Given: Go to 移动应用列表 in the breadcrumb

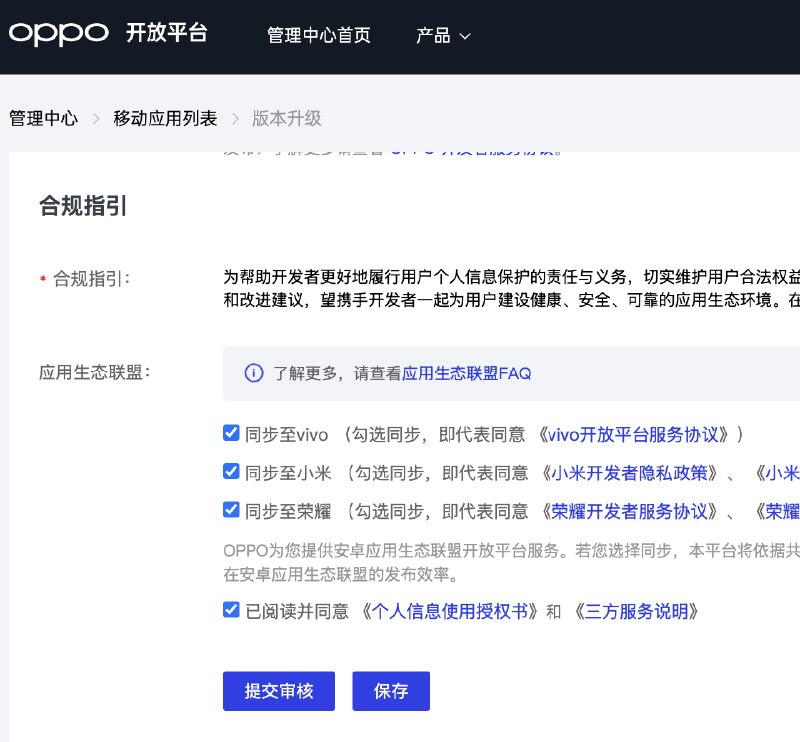Looking at the screenshot, I should click(x=165, y=118).
